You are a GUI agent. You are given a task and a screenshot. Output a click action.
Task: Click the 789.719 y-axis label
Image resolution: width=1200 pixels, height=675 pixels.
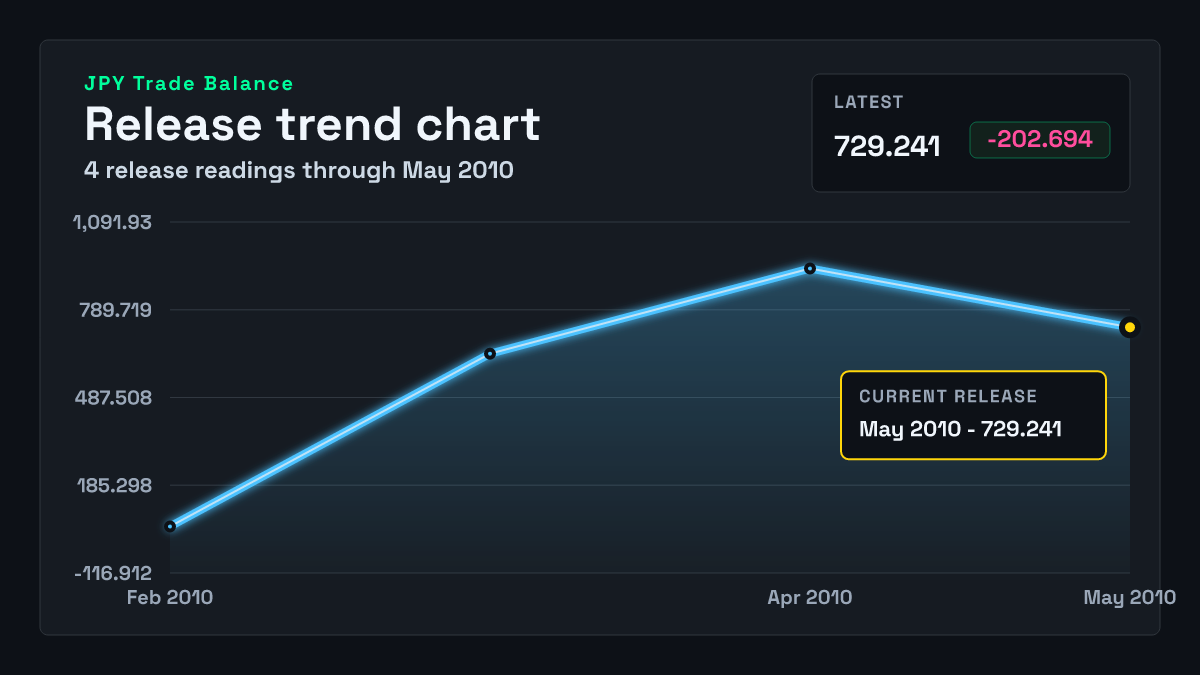116,310
